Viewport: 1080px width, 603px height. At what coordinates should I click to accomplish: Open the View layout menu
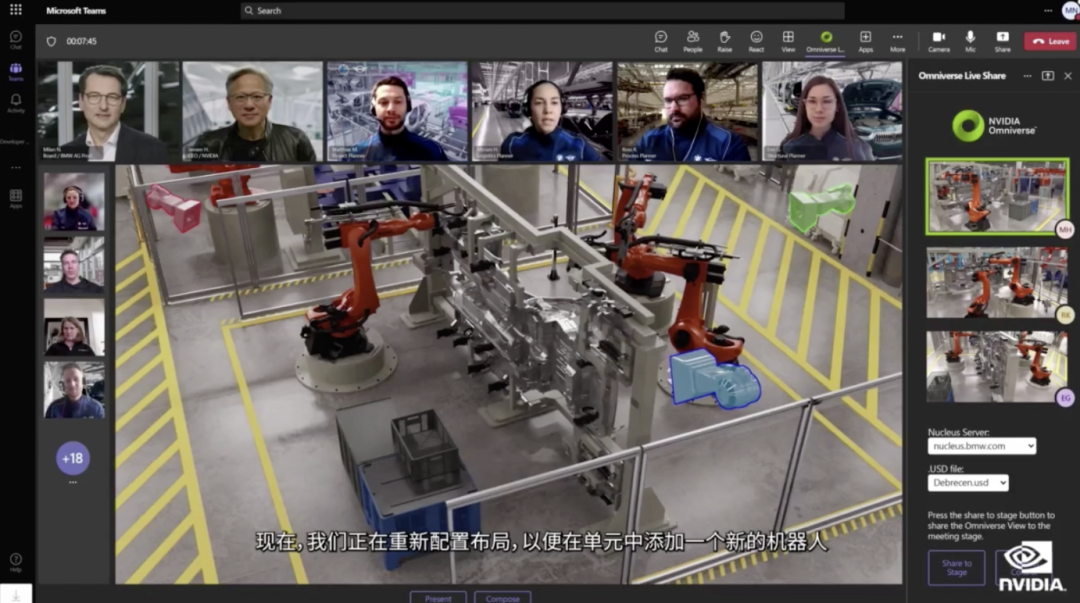[788, 40]
